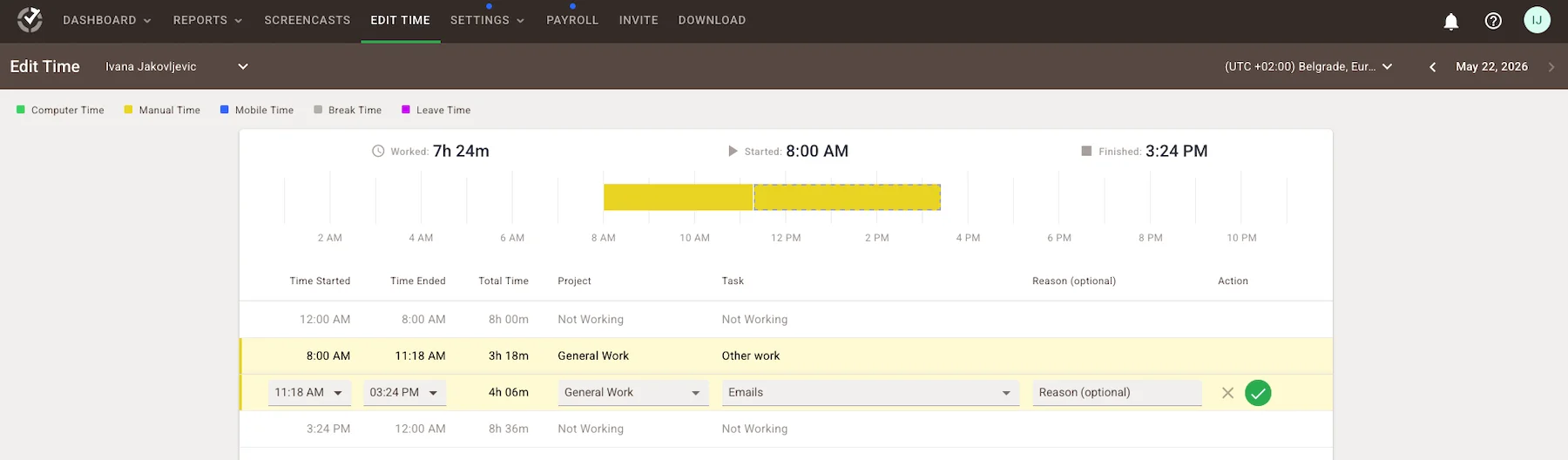The image size is (1568, 460).
Task: Click the Manual Time yellow legend swatch
Action: coord(128,110)
